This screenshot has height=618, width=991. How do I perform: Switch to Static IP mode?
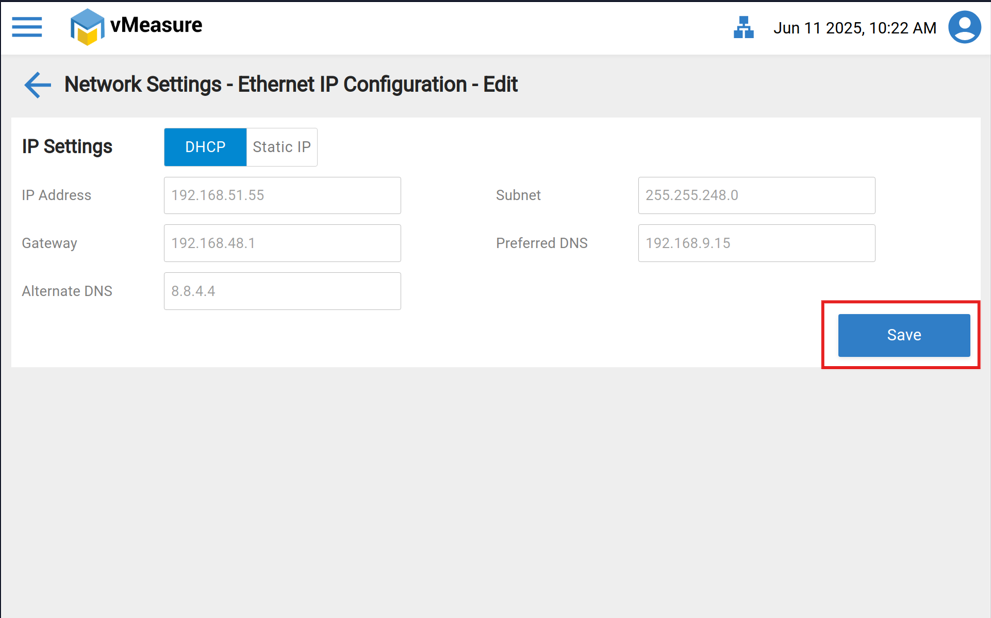282,147
